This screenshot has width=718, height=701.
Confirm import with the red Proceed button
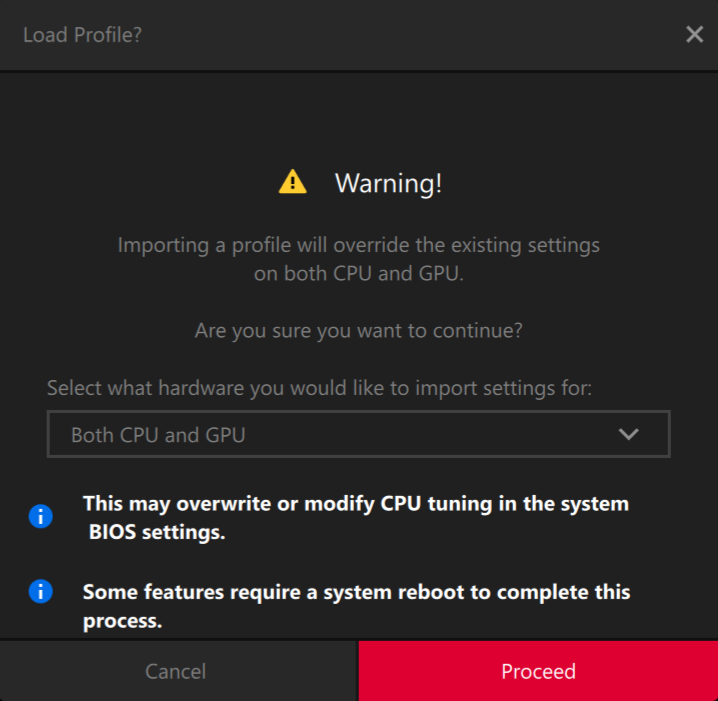[538, 671]
